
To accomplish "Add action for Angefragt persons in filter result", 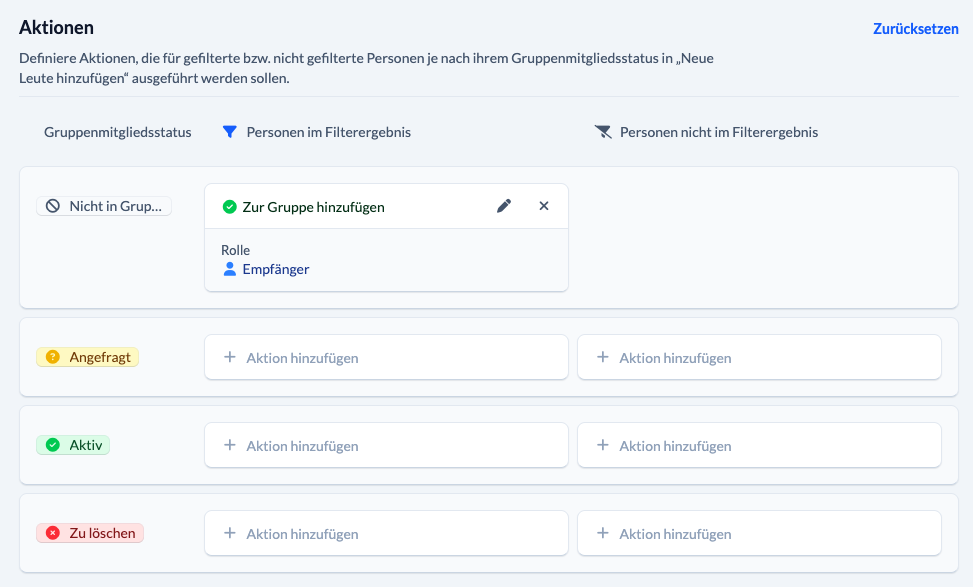I will pyautogui.click(x=386, y=357).
